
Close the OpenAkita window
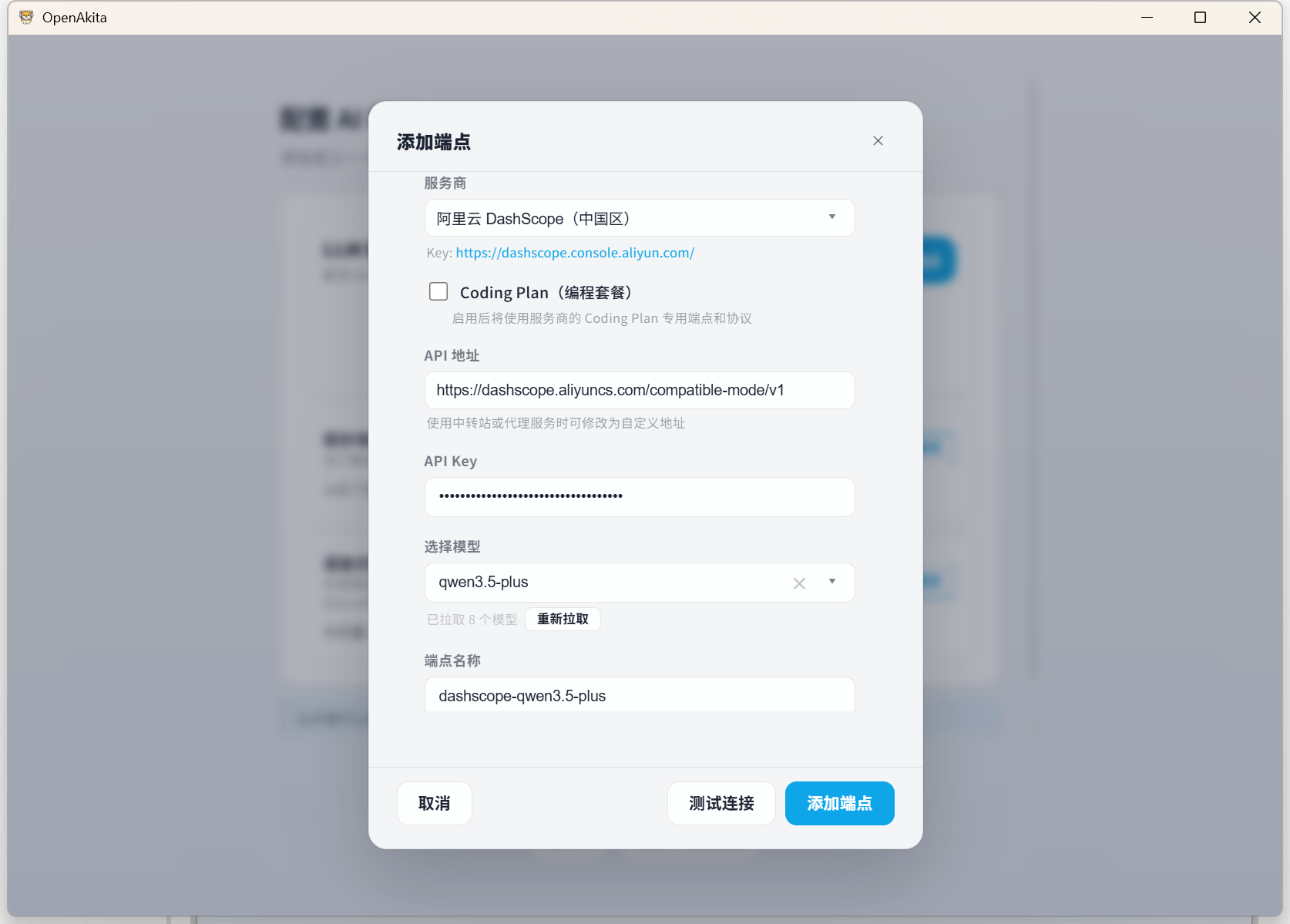tap(1255, 18)
